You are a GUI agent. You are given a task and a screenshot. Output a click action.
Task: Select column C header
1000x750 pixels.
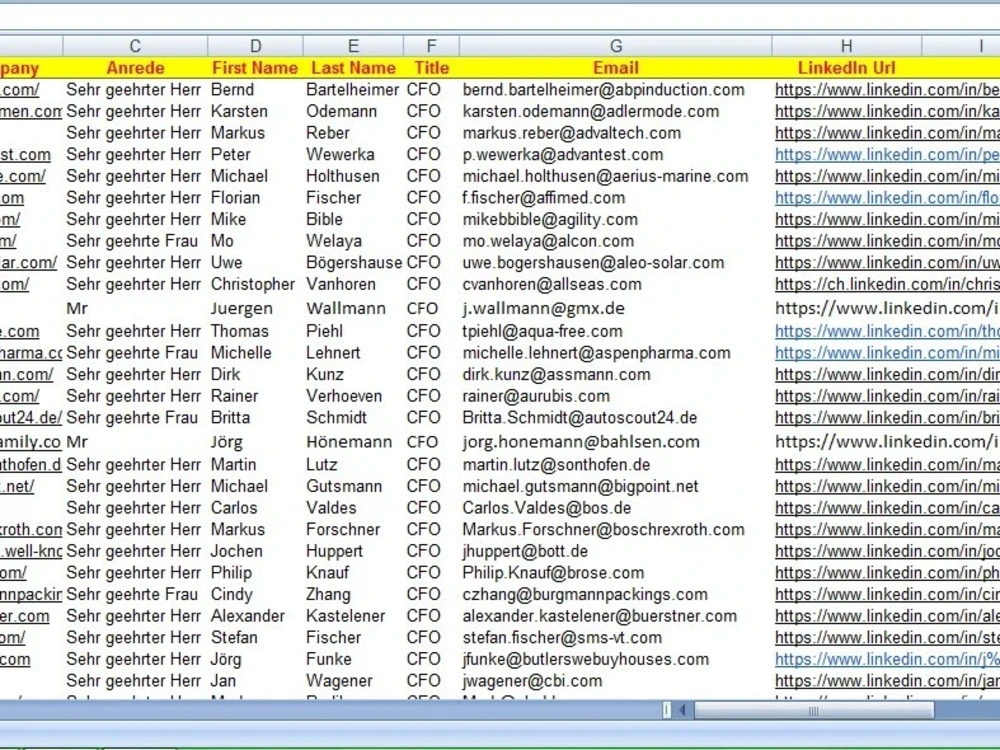(x=135, y=46)
